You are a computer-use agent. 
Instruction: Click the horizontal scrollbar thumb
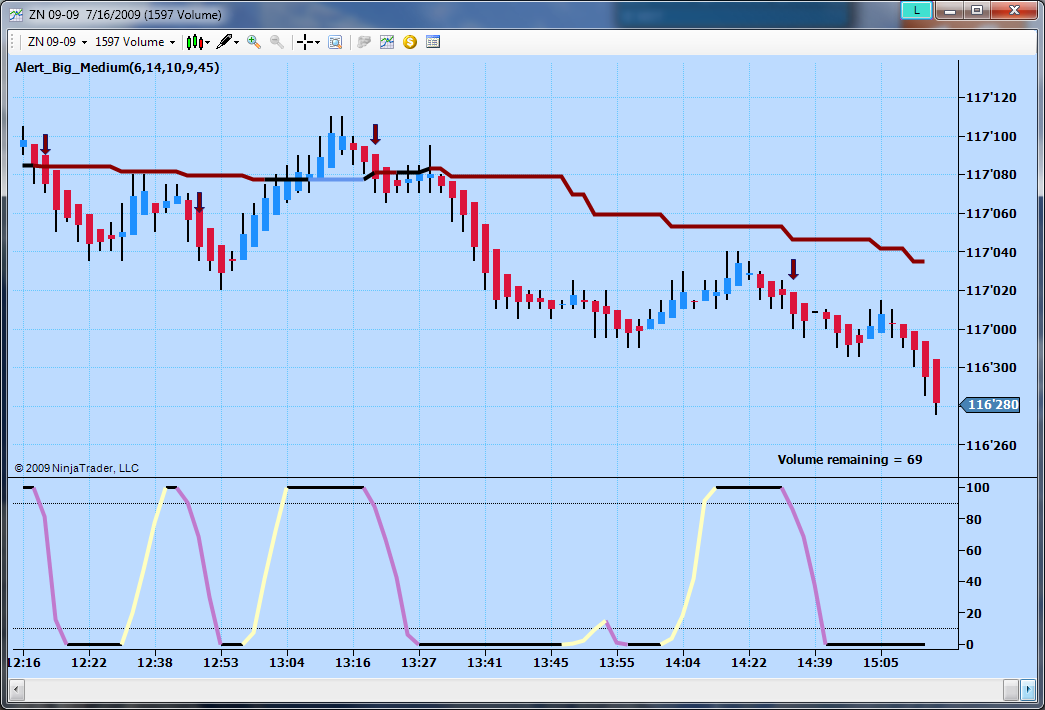[x=1011, y=689]
